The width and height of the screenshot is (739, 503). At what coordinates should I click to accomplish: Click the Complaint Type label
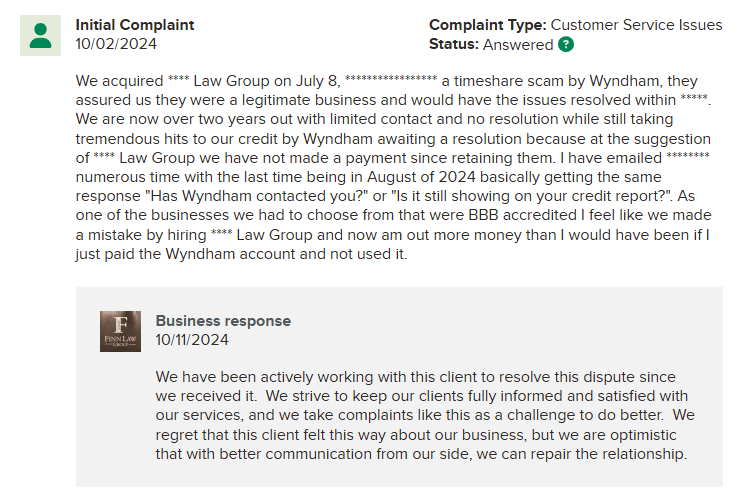click(487, 25)
